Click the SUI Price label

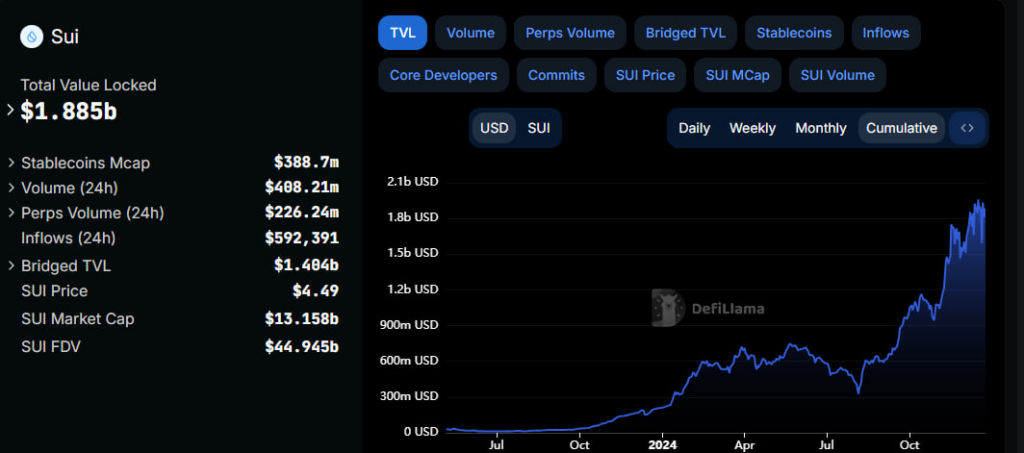point(54,291)
